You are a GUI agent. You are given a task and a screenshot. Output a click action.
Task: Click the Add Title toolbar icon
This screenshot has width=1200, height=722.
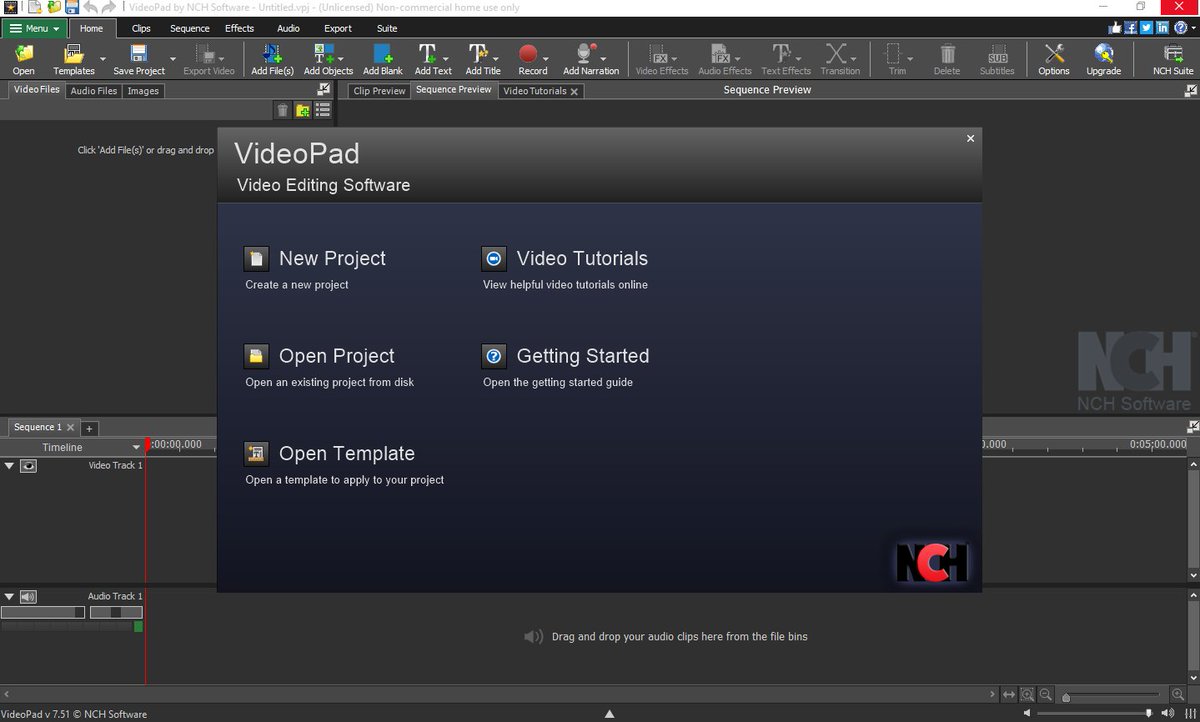pos(478,54)
